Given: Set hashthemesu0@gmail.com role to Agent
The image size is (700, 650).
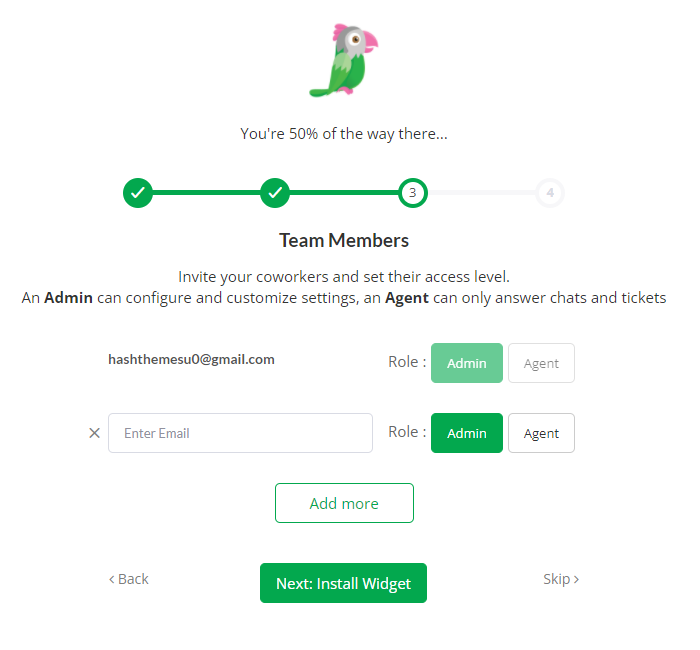Looking at the screenshot, I should [542, 363].
